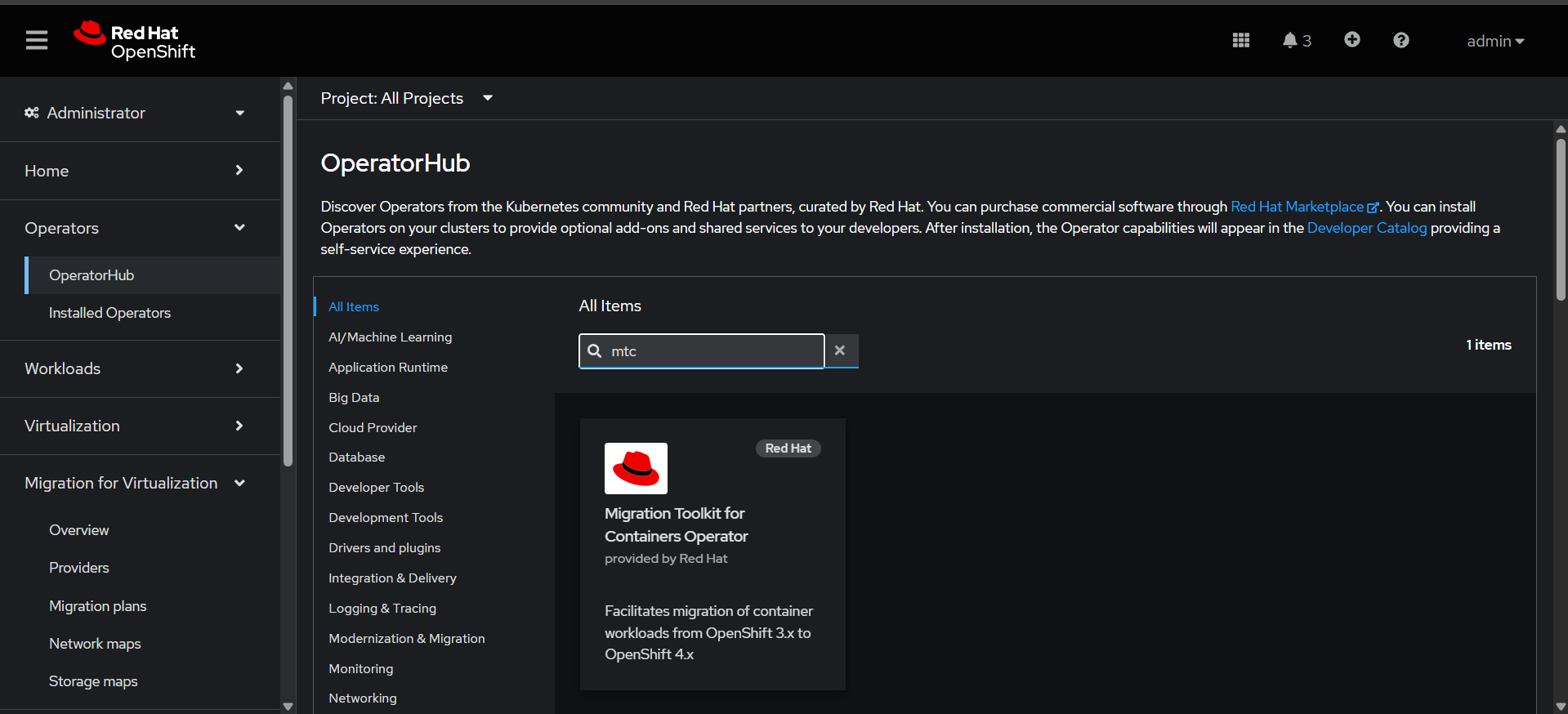The height and width of the screenshot is (714, 1568).
Task: Open the application launcher grid icon
Action: [x=1240, y=40]
